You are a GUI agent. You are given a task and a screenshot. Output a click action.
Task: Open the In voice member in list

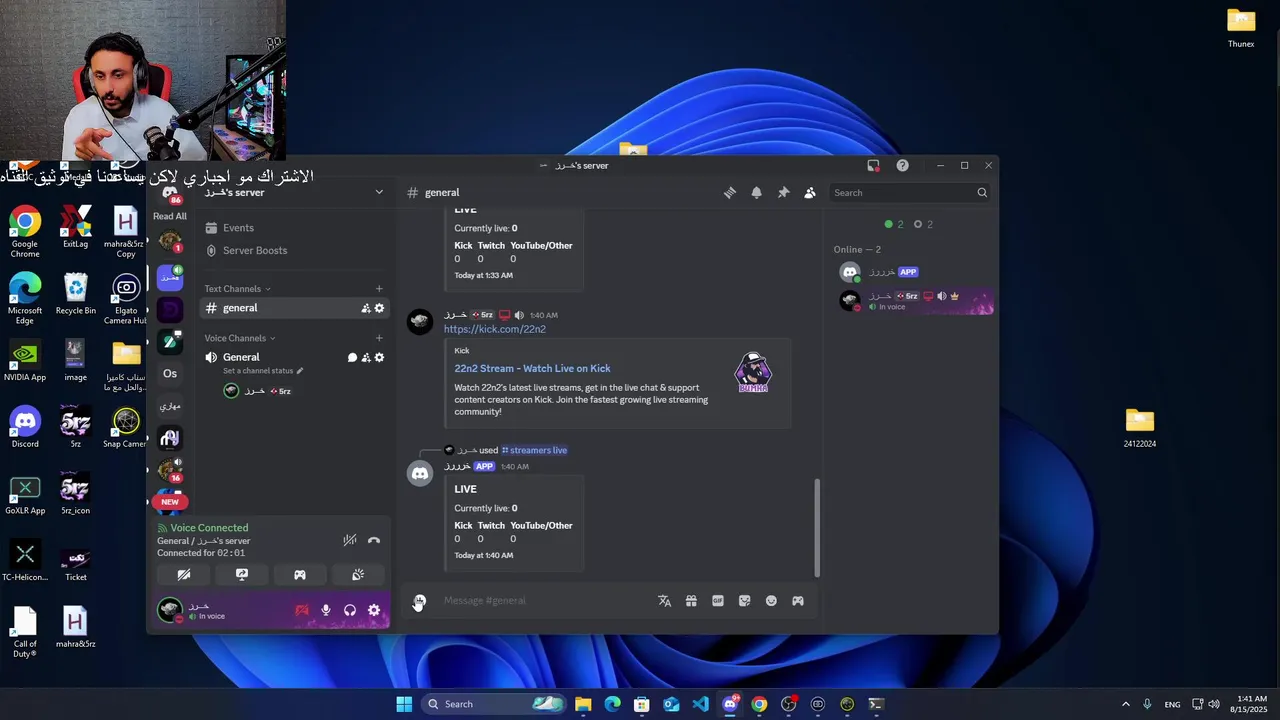pos(915,300)
